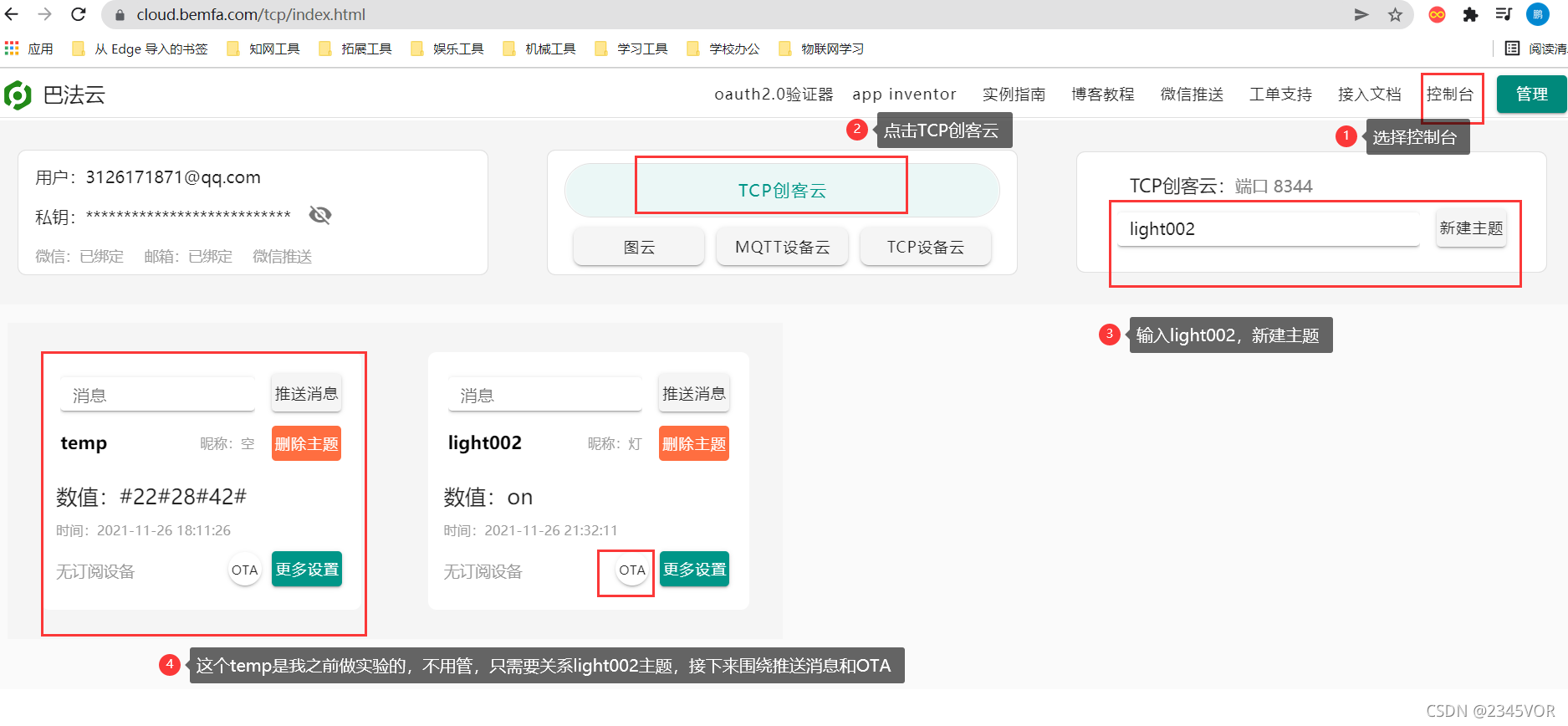Focus the 消息 input on light002 card

(545, 394)
